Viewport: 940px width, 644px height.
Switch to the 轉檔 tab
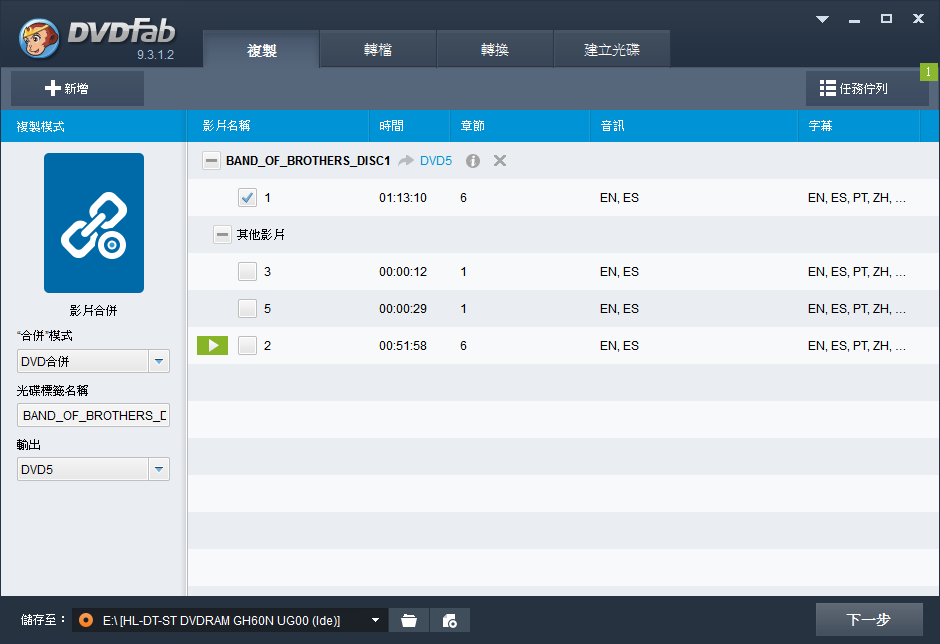[378, 50]
